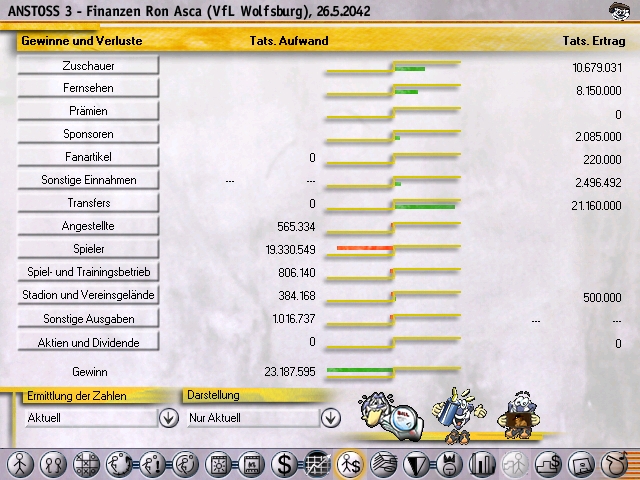Click the Stadion income value 500.000
The height and width of the screenshot is (480, 640).
[602, 297]
